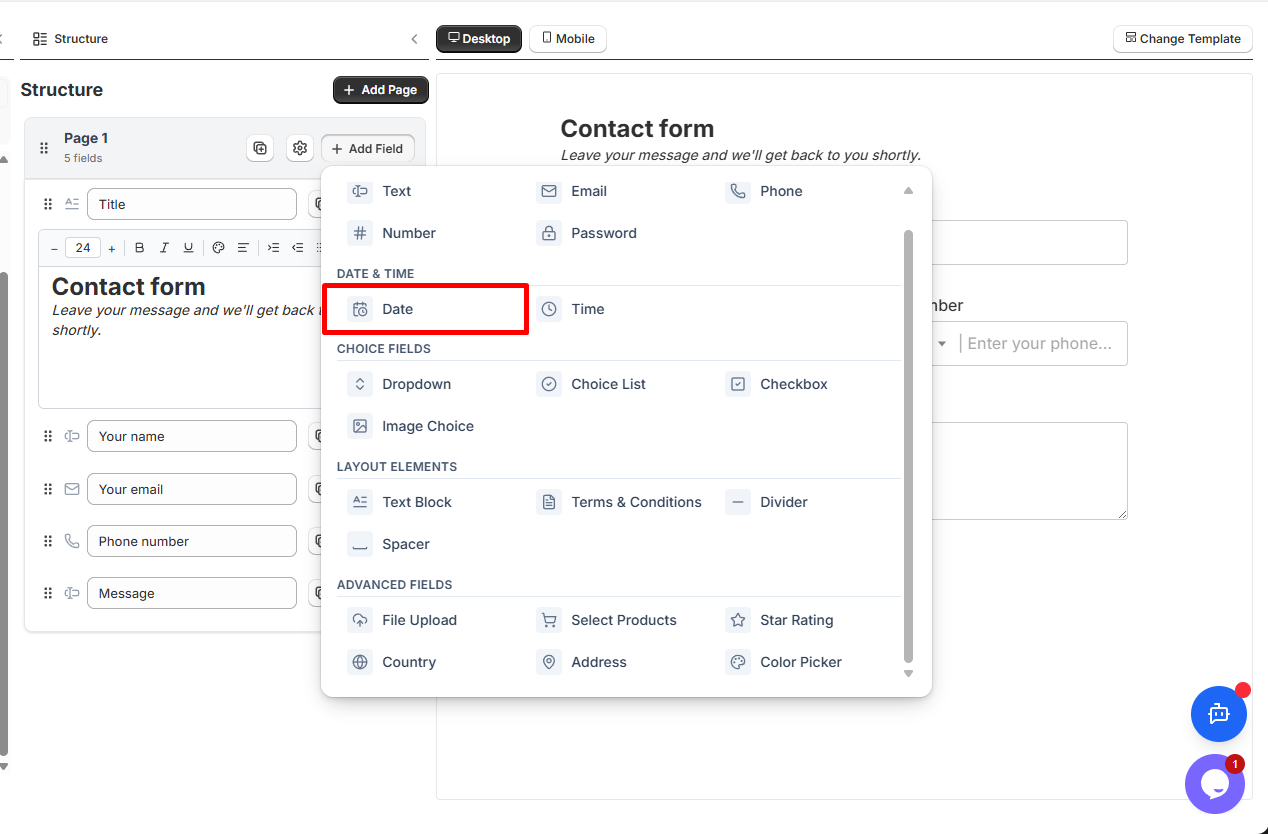Open the floating chatbot robot button
1268x834 pixels.
click(1218, 713)
